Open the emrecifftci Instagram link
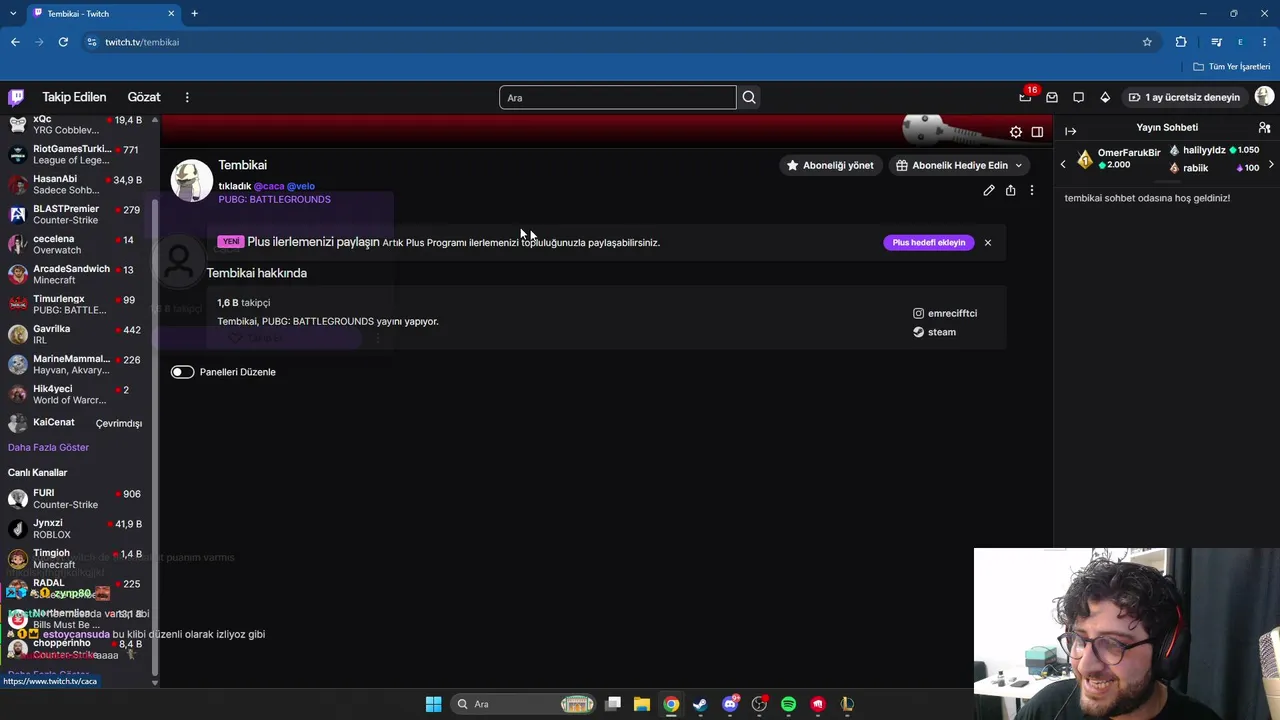Viewport: 1280px width, 720px height. (x=945, y=313)
